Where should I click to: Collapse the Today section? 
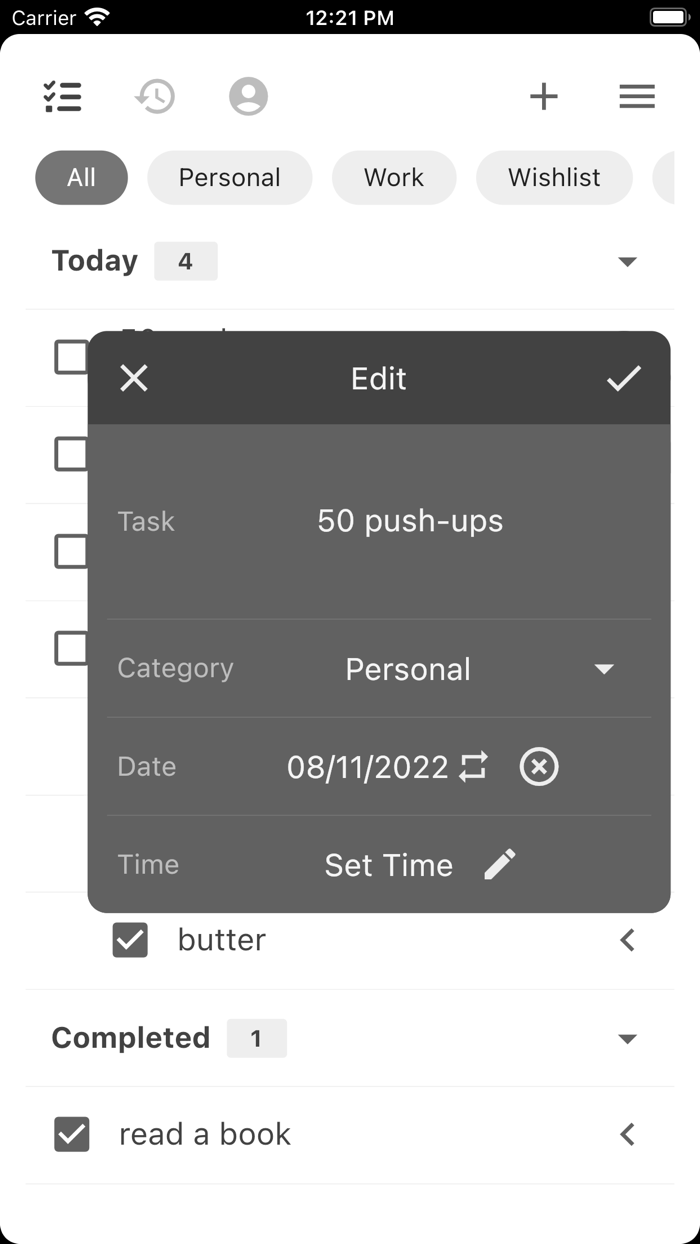628,261
